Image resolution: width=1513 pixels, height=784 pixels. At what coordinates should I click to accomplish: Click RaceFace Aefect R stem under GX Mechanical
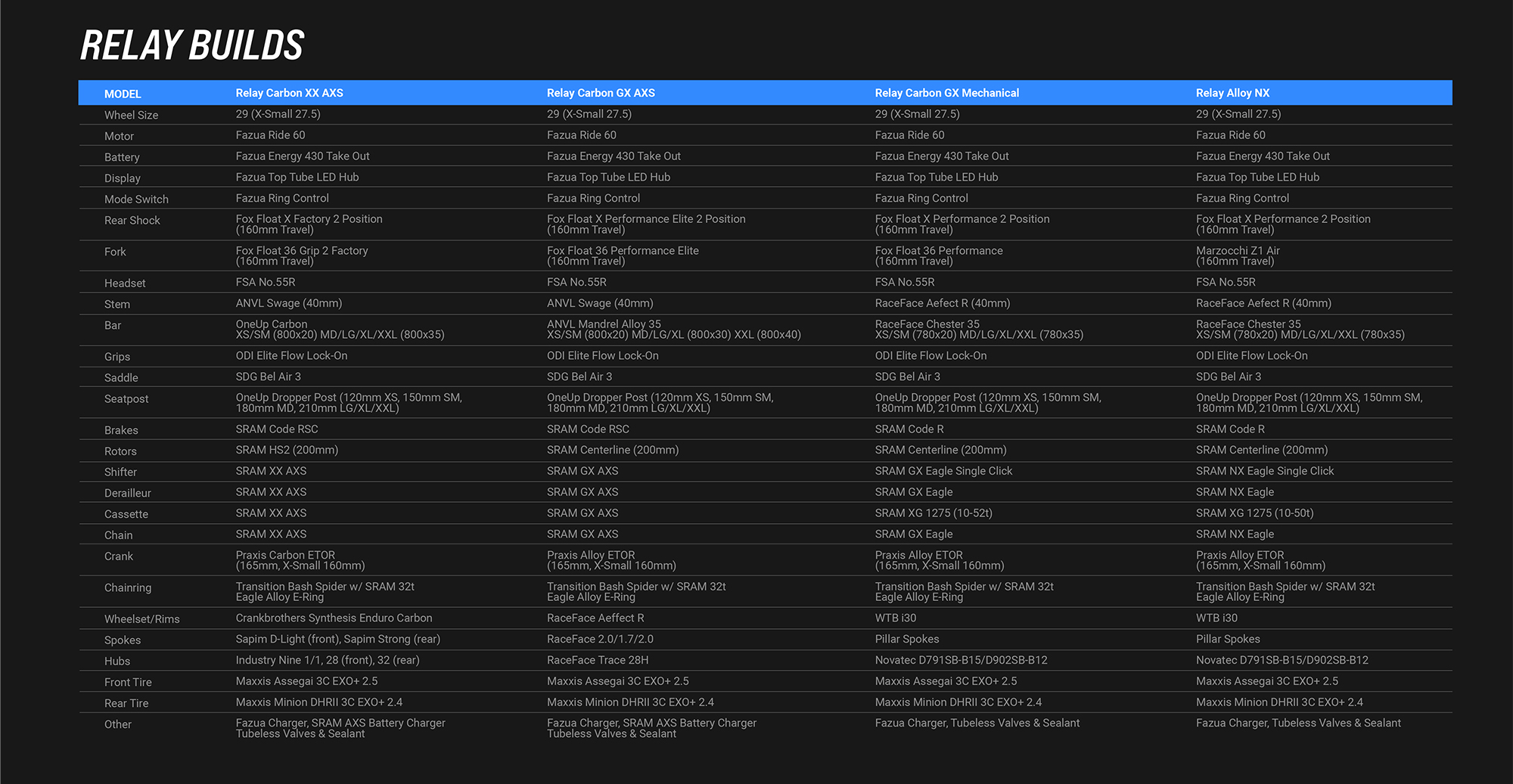(x=943, y=304)
